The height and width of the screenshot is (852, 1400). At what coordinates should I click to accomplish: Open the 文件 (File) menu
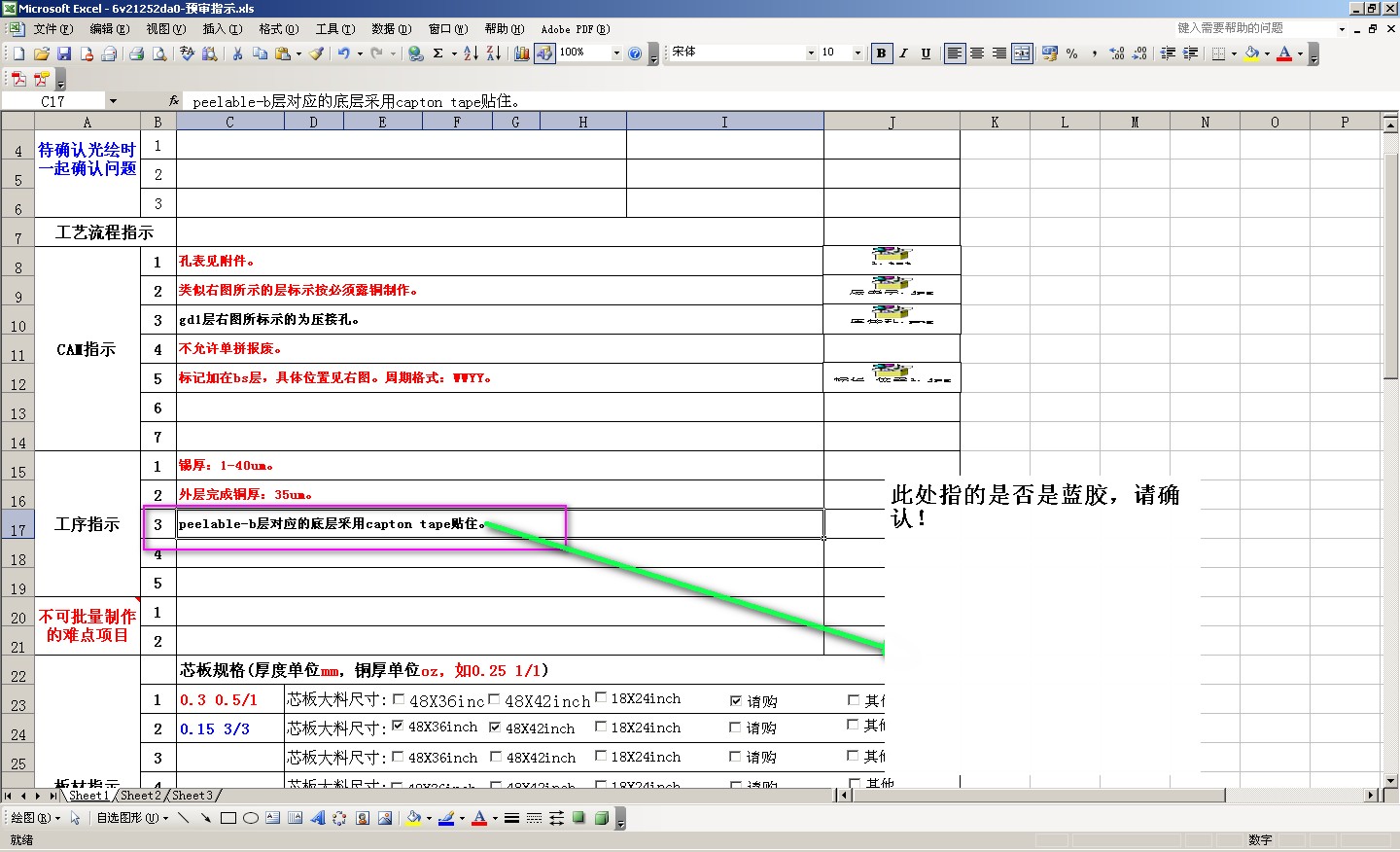[x=52, y=29]
